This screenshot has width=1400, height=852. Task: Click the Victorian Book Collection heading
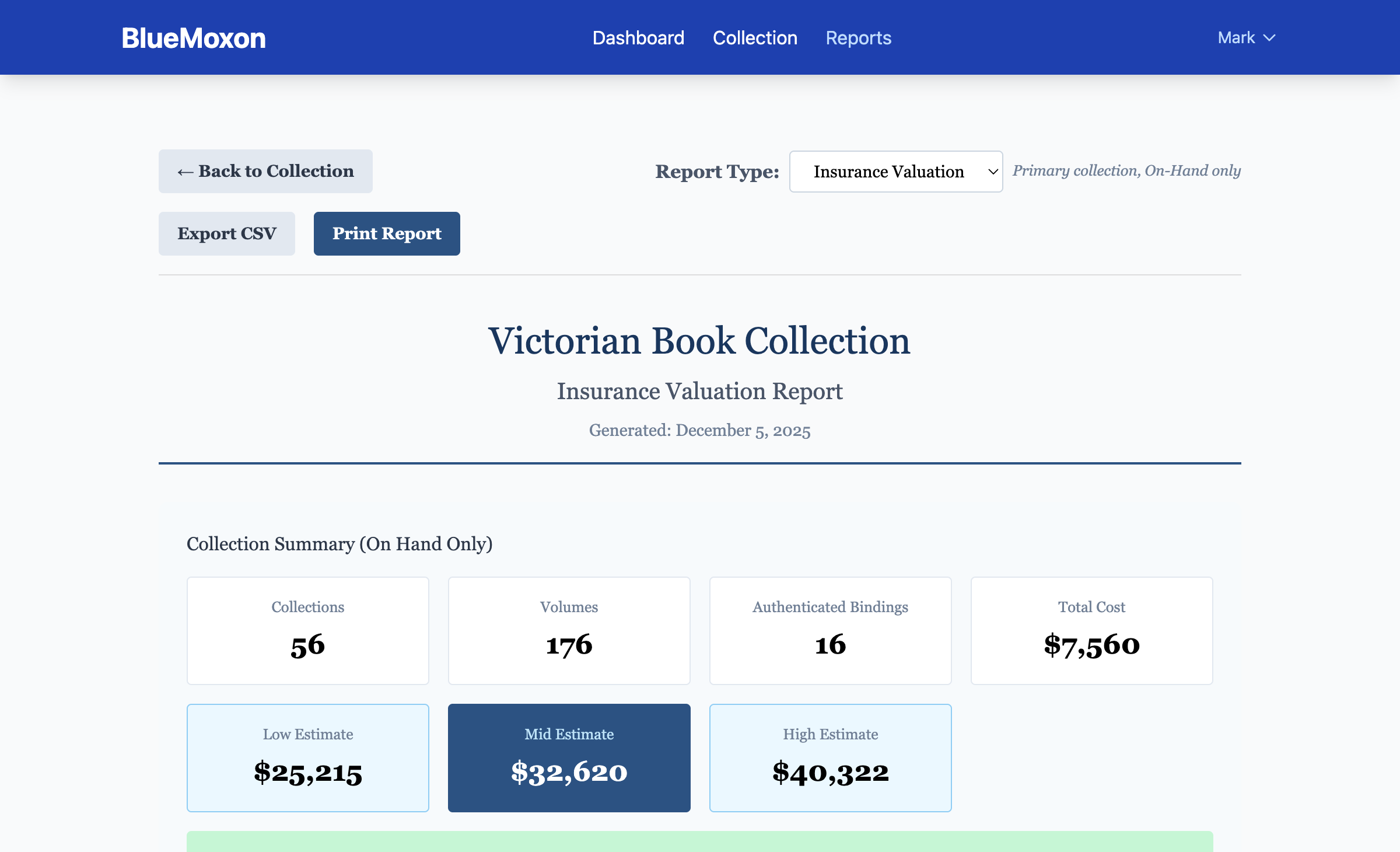tap(699, 341)
